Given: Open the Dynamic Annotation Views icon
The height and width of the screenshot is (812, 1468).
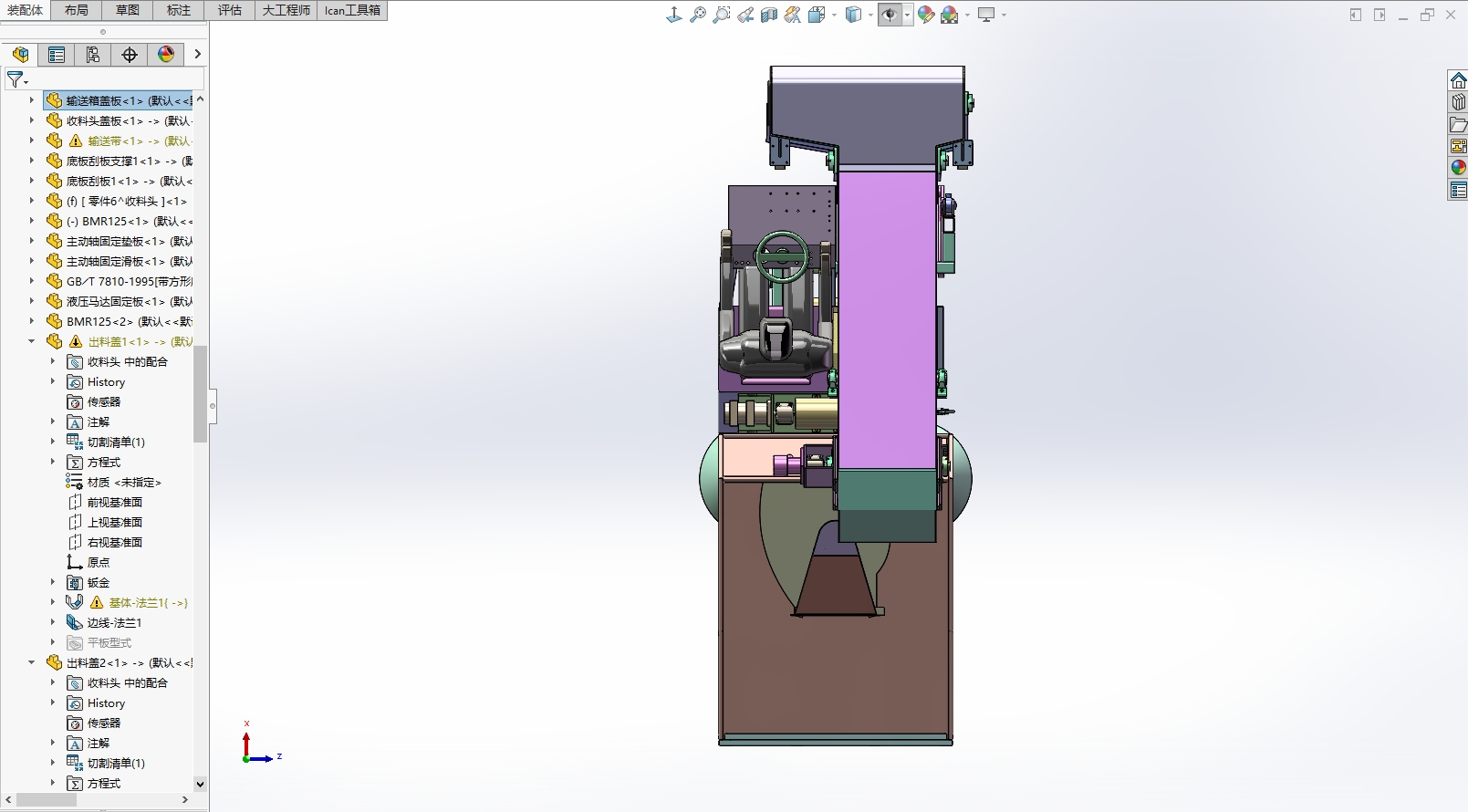Looking at the screenshot, I should tap(792, 15).
